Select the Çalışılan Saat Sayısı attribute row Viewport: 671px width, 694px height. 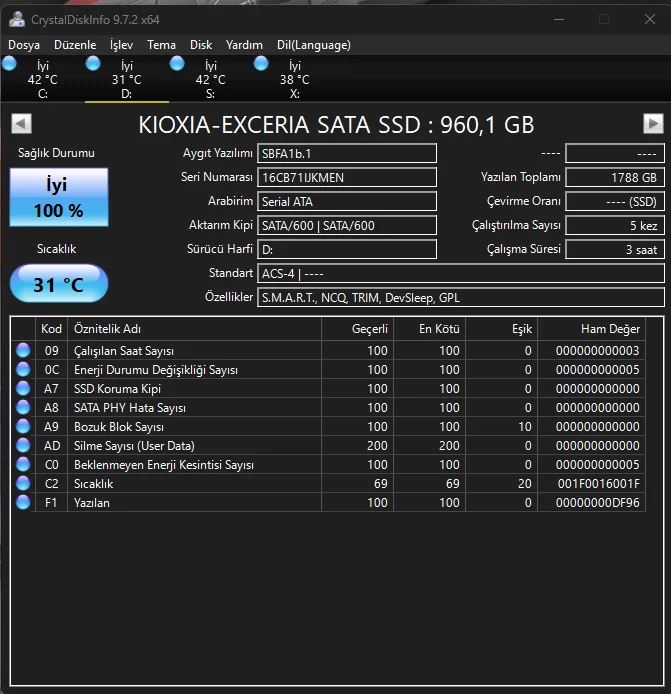[x=328, y=350]
